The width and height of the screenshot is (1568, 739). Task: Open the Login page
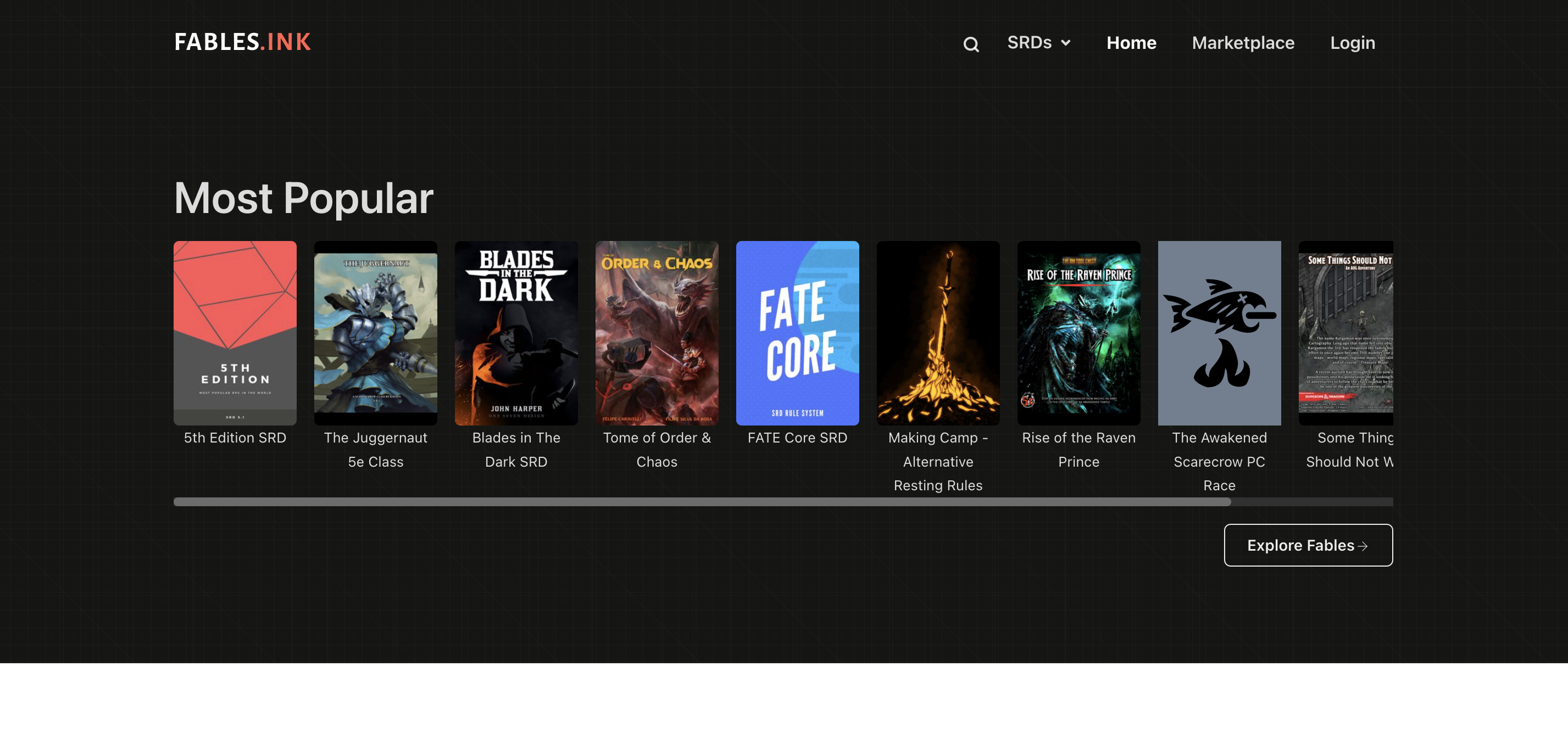tap(1352, 43)
